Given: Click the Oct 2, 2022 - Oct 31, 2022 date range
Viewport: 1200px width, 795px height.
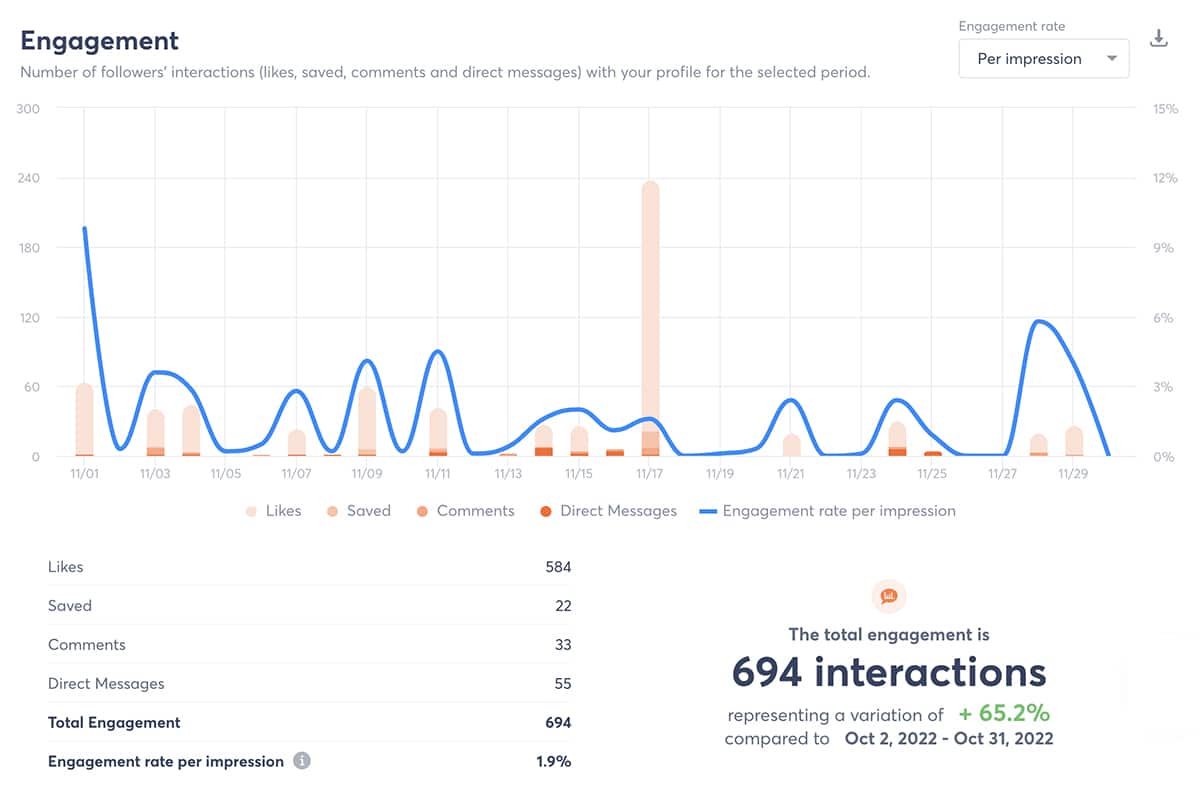Looking at the screenshot, I should coord(947,739).
